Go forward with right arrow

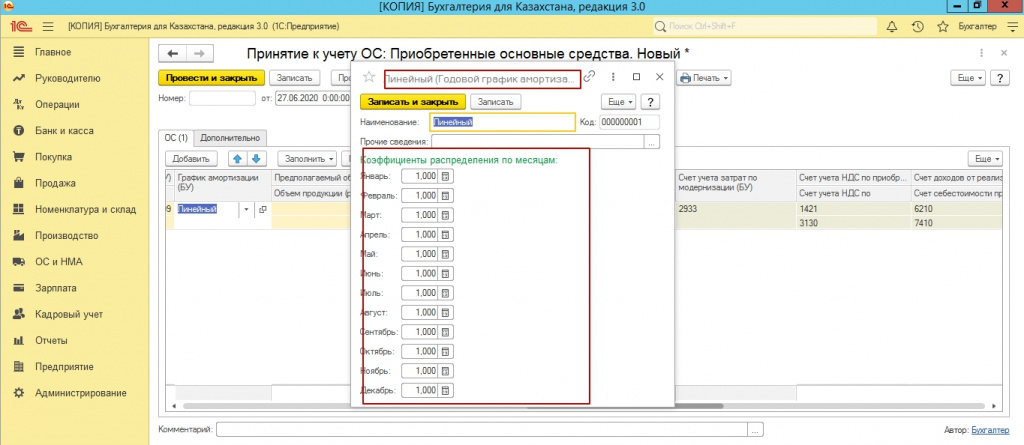click(x=200, y=53)
